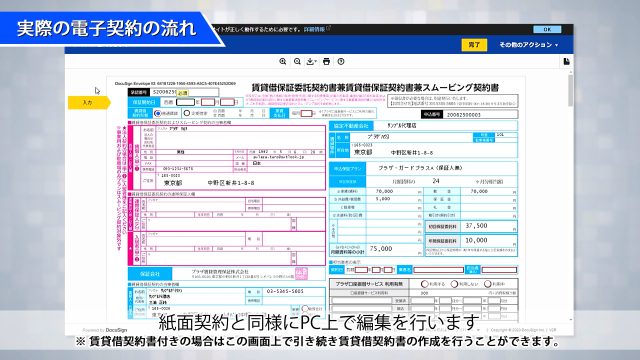
Task: Select the filled first contract type radio
Action: [158, 113]
